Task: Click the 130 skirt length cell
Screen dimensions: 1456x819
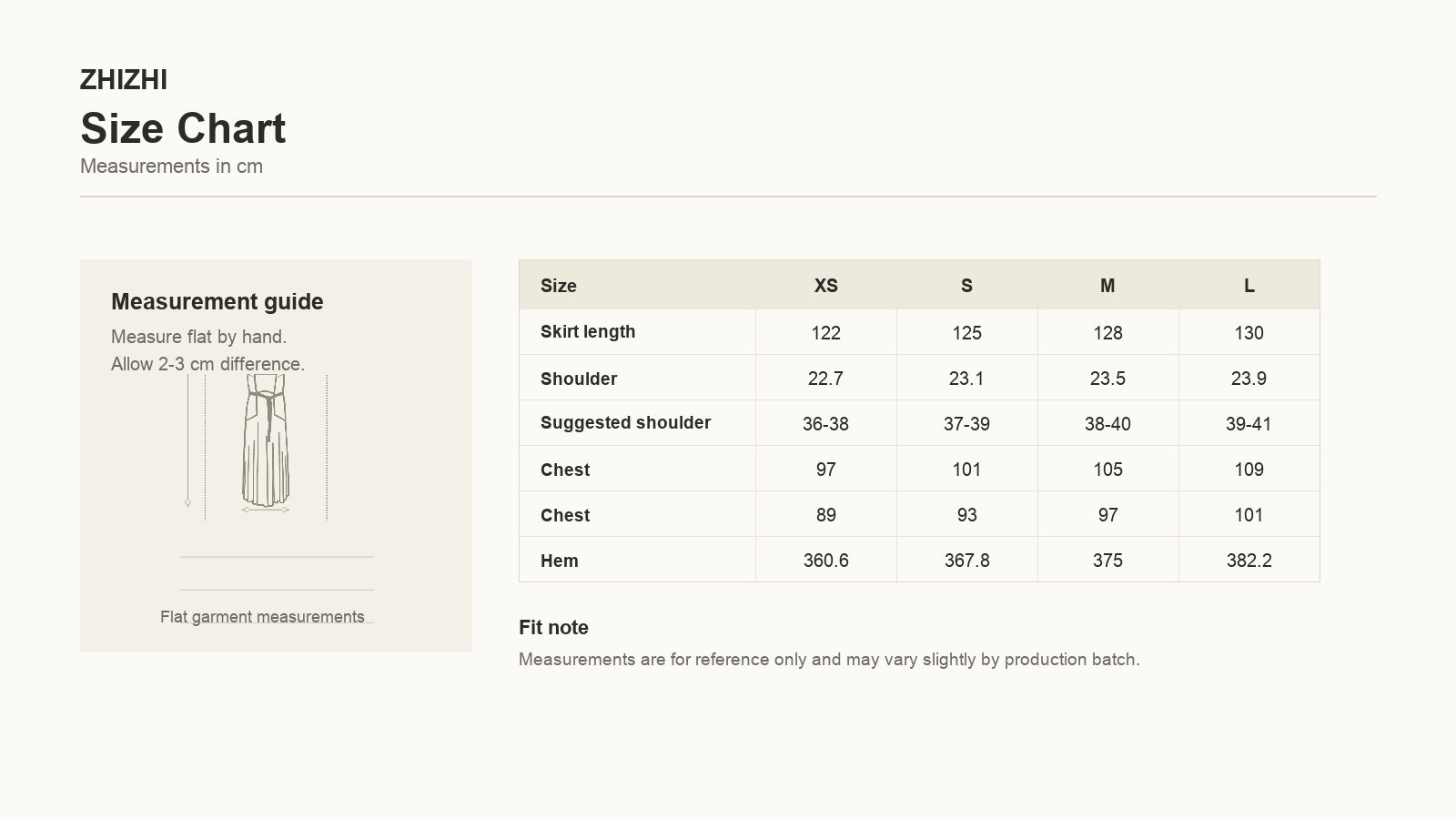Action: 1249,332
